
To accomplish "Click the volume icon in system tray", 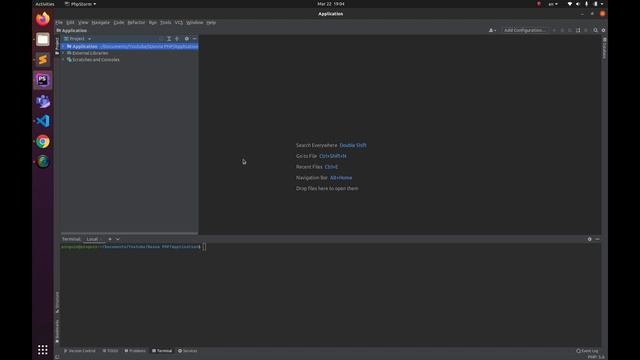I will (x=578, y=4).
